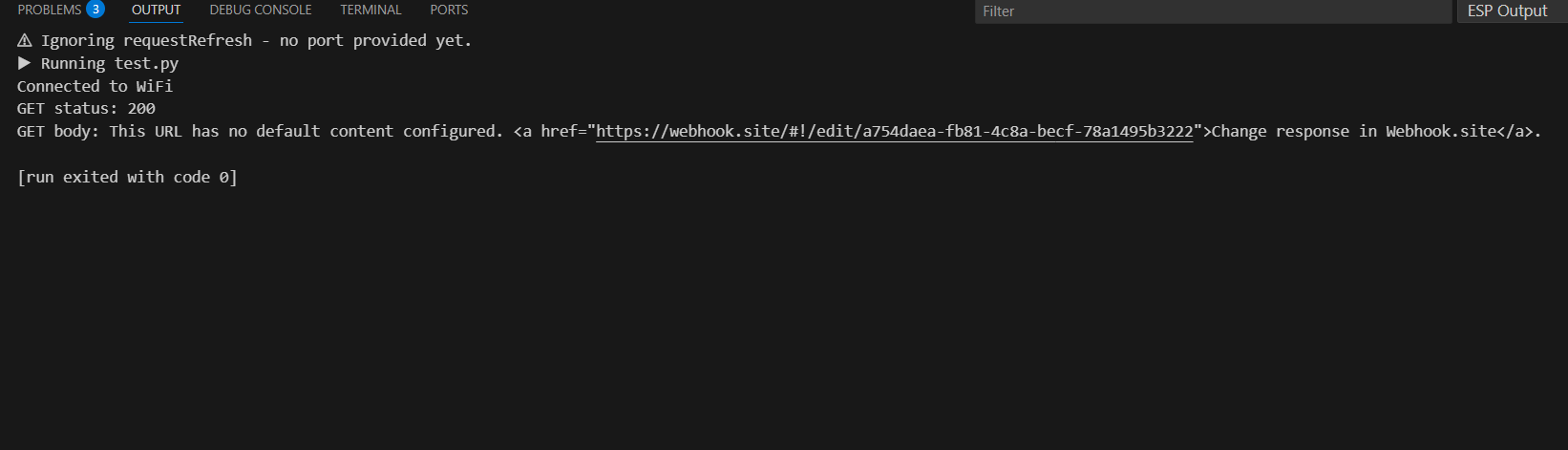Show the TERMINAL tab
The image size is (1568, 450).
[x=371, y=10]
